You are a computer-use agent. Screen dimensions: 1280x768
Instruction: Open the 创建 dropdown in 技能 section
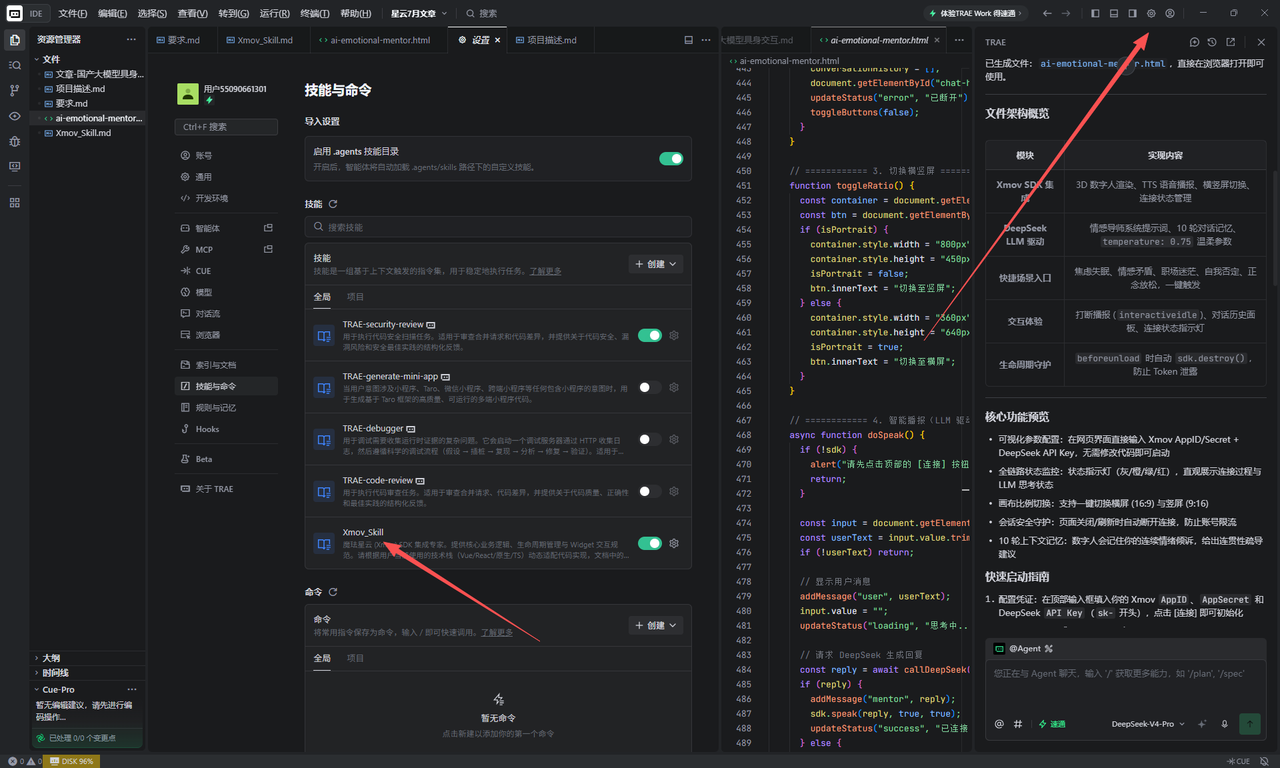tap(656, 264)
